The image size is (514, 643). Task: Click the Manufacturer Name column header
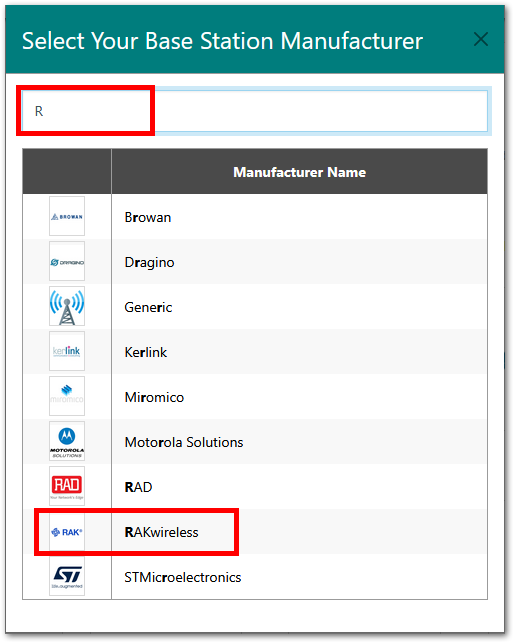coord(299,172)
